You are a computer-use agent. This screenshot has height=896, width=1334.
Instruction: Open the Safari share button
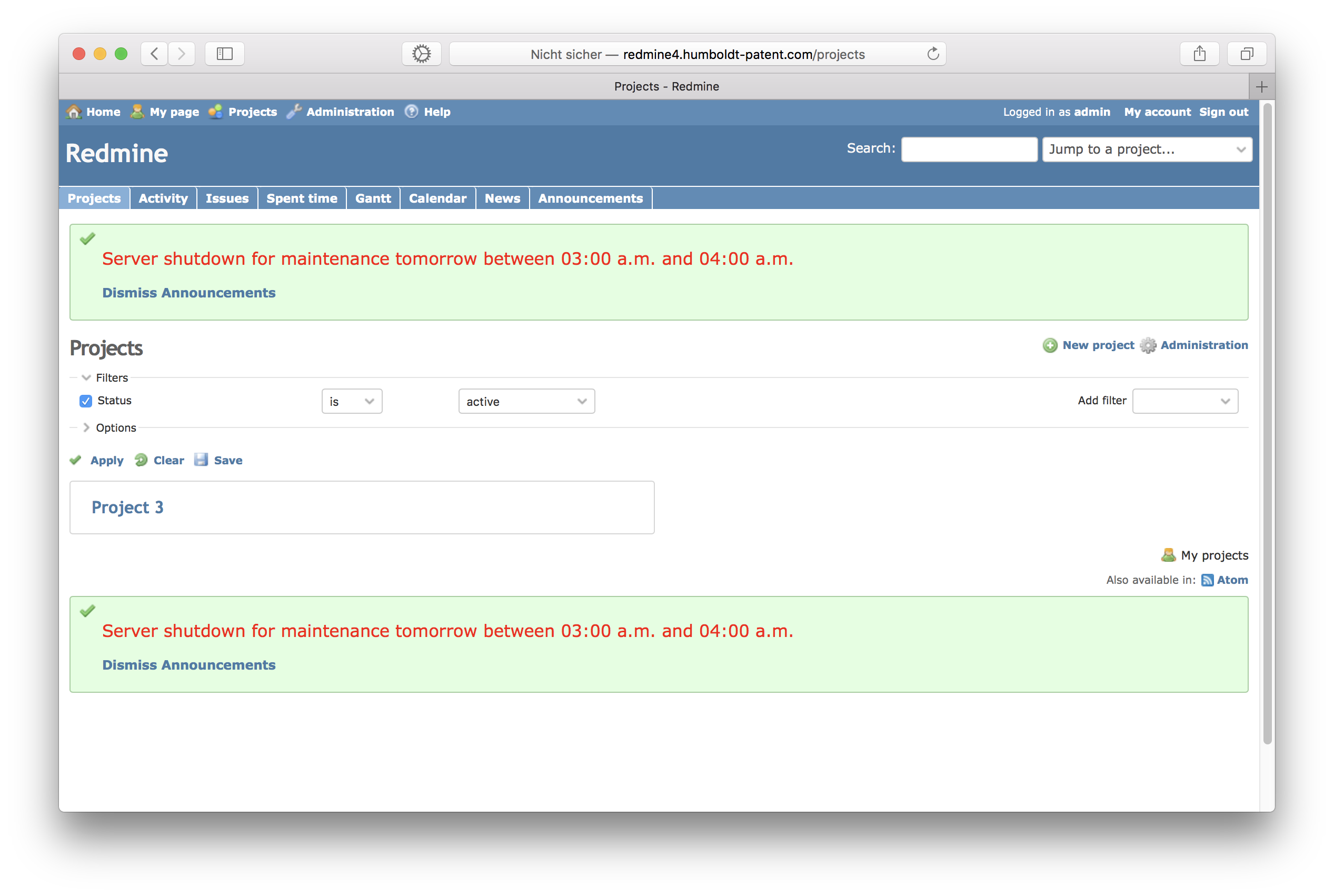tap(1200, 54)
